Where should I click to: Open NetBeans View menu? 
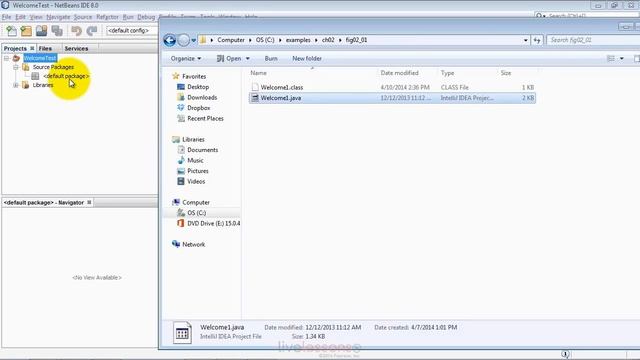pyautogui.click(x=36, y=17)
